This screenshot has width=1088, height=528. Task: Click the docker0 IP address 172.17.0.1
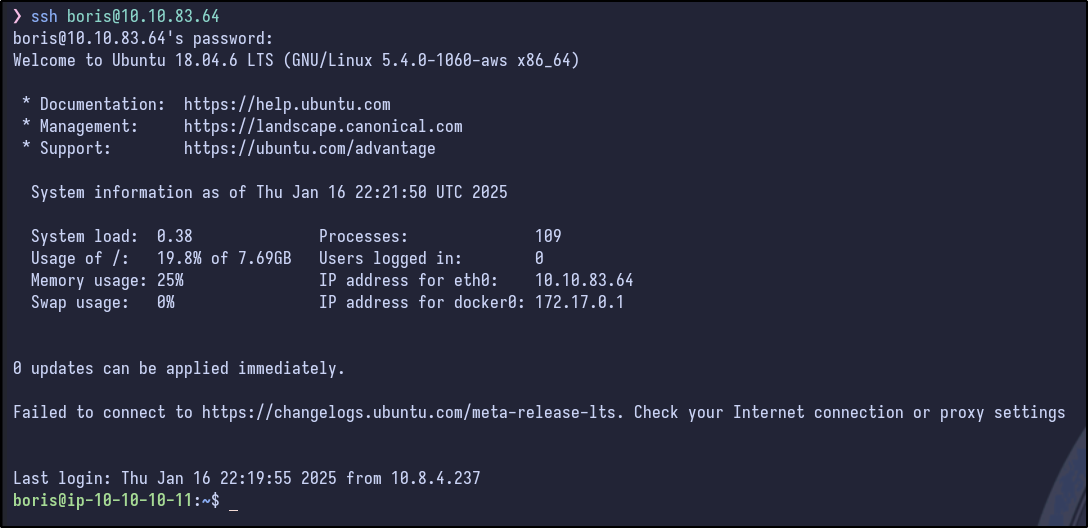[579, 302]
